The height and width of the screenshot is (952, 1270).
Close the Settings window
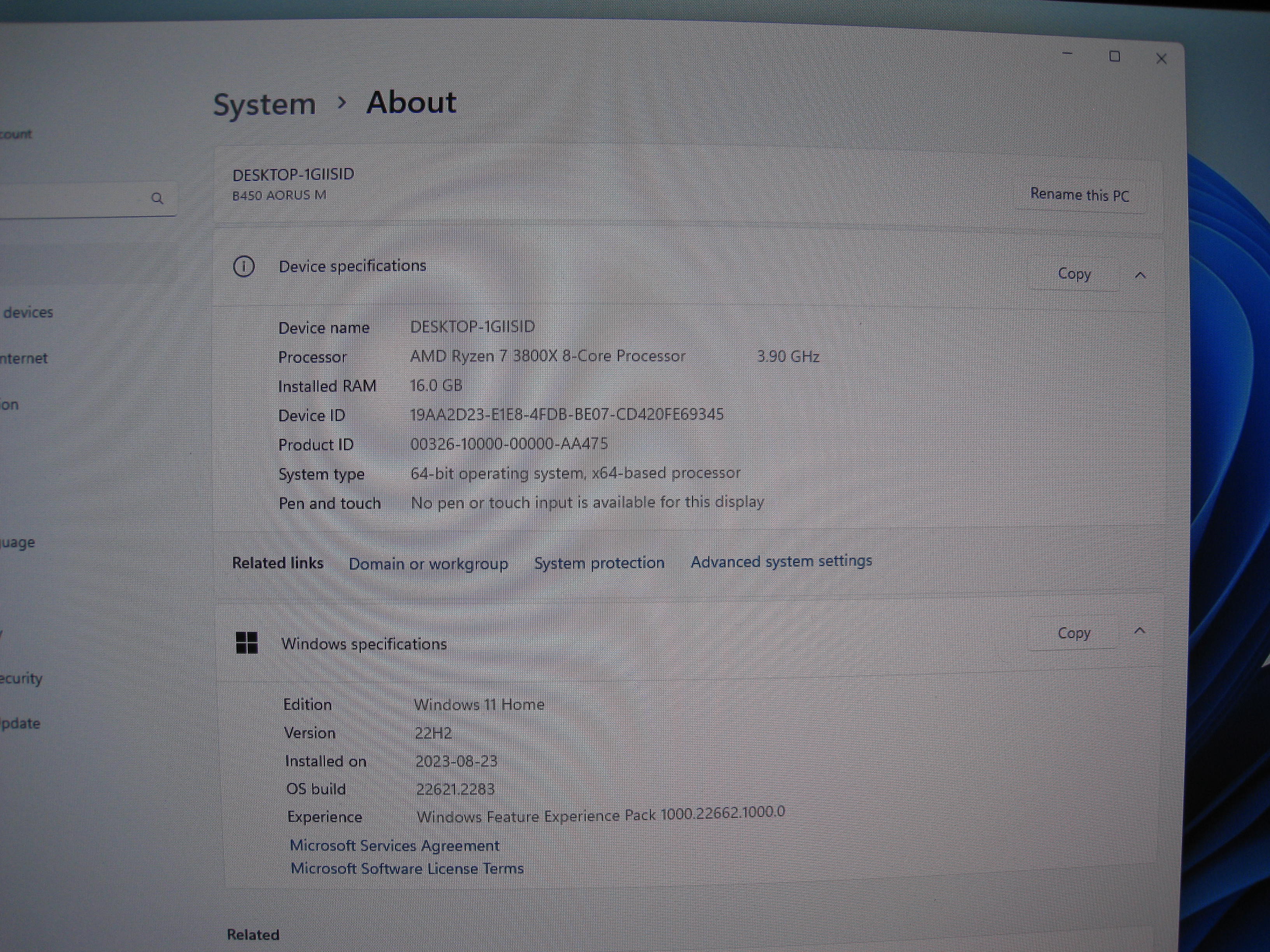(x=1161, y=59)
